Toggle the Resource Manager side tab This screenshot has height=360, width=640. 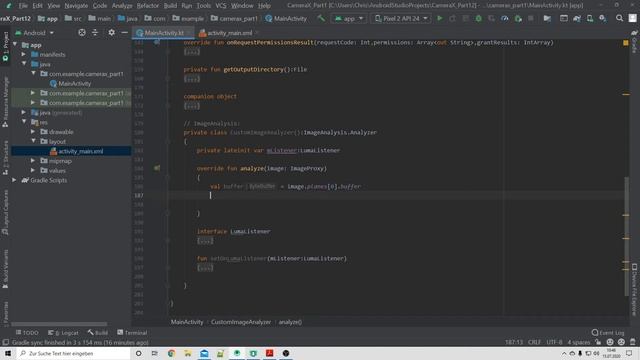coord(5,101)
